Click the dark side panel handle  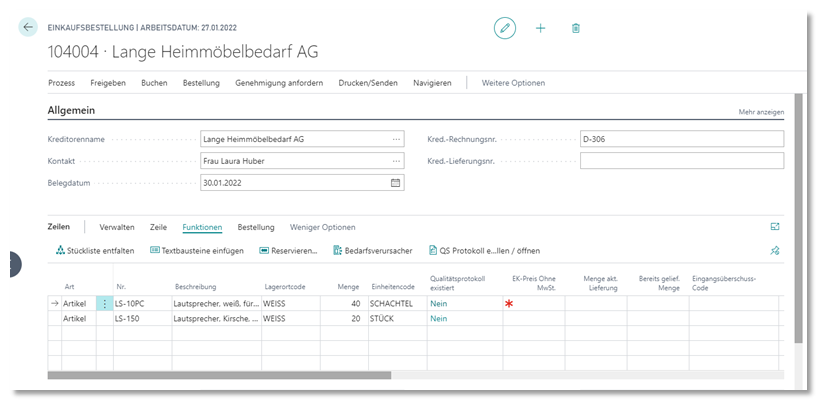tap(15, 264)
